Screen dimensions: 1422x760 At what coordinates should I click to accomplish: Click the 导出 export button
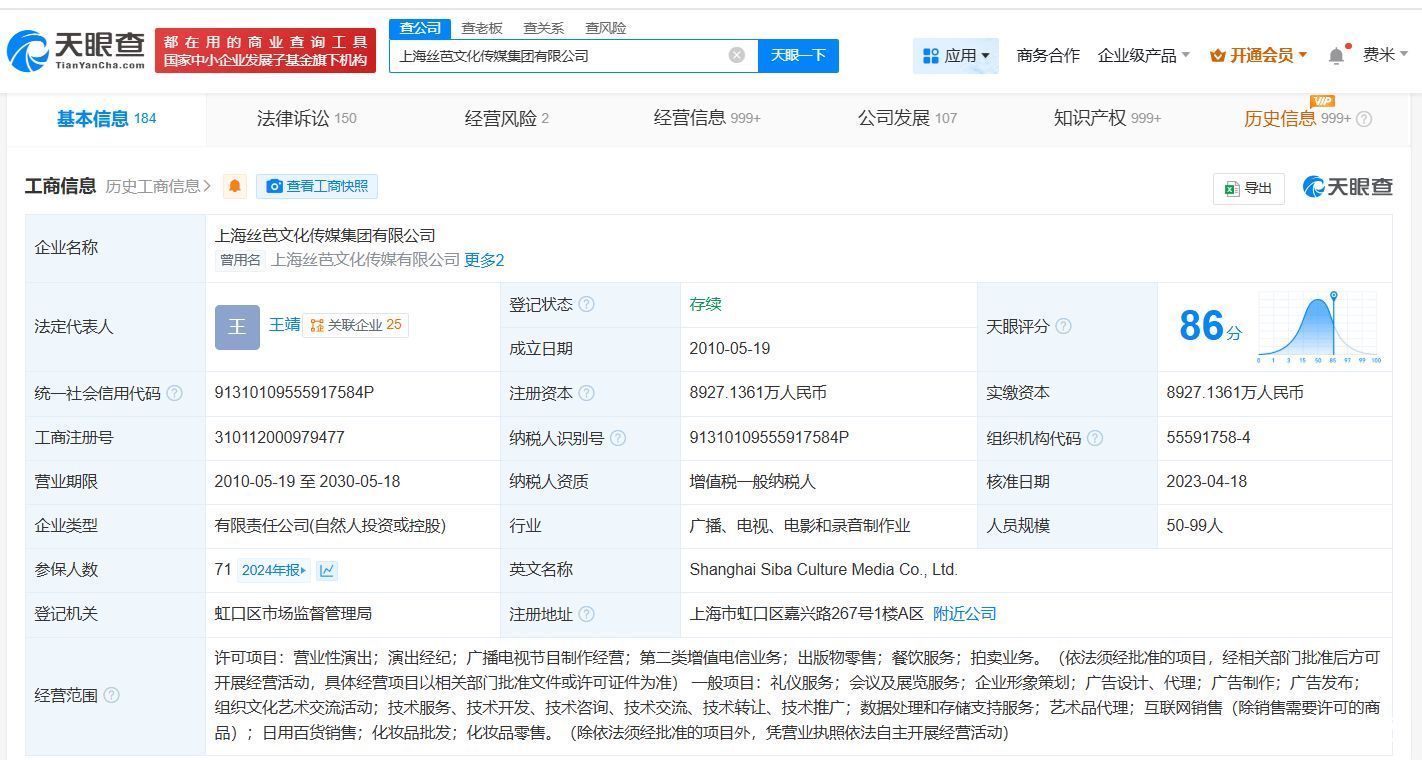(1248, 188)
